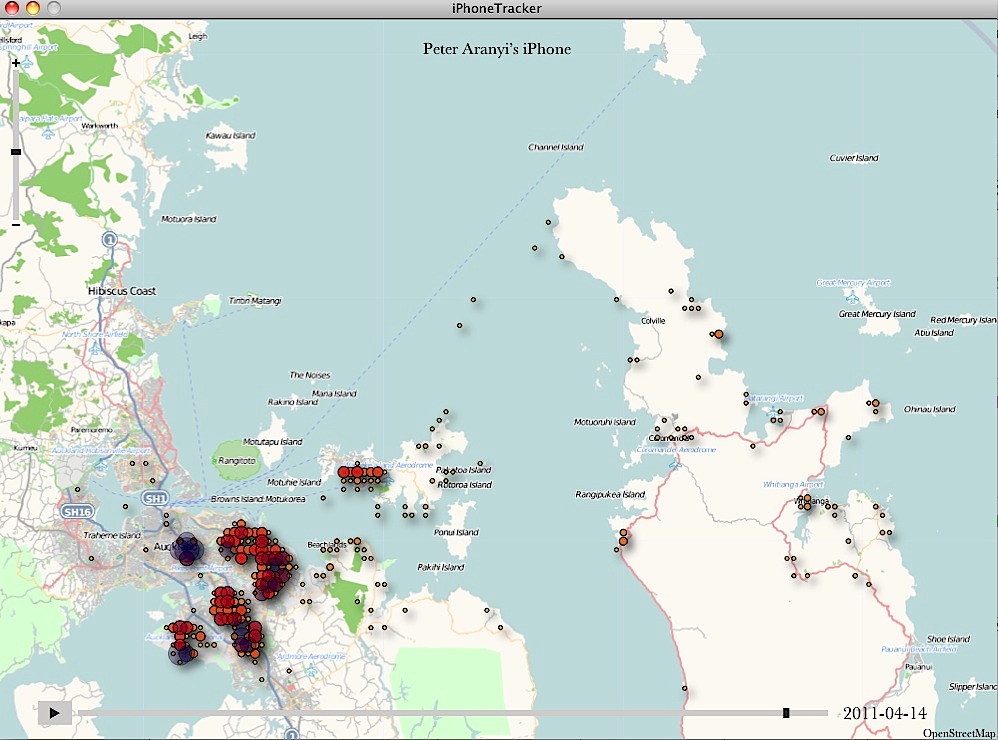Click the Colville town label

point(653,321)
